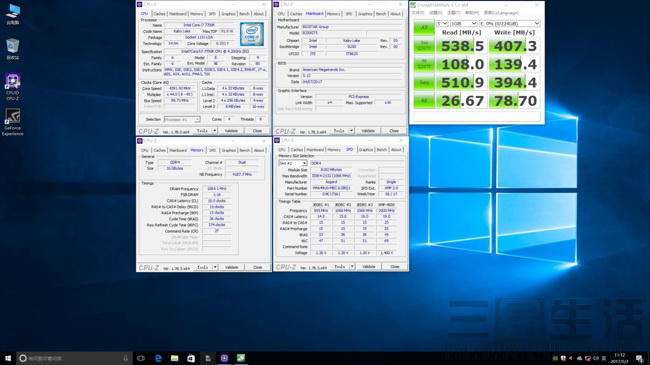
Task: Start the plain Seq test in CrystalDiskMark
Action: pyautogui.click(x=424, y=82)
